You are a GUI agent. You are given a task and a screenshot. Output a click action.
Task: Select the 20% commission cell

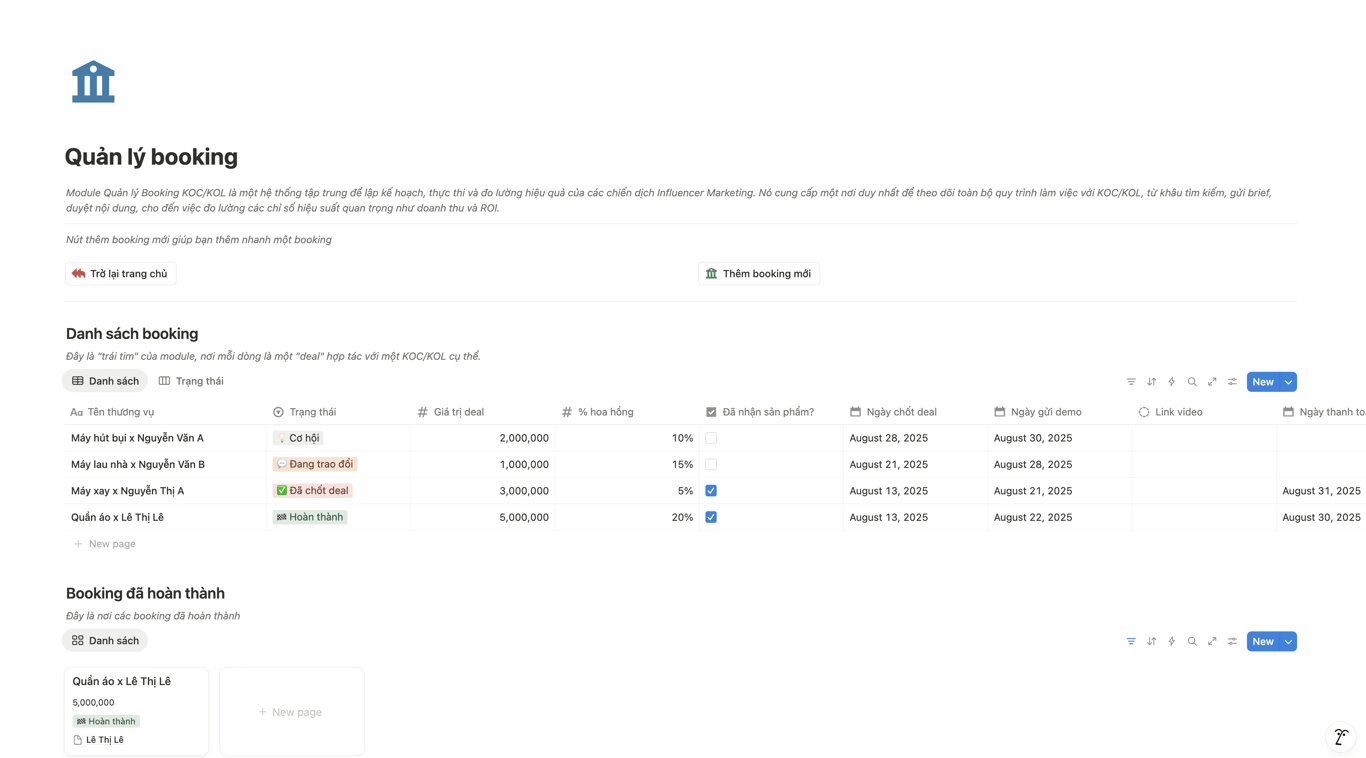[627, 517]
